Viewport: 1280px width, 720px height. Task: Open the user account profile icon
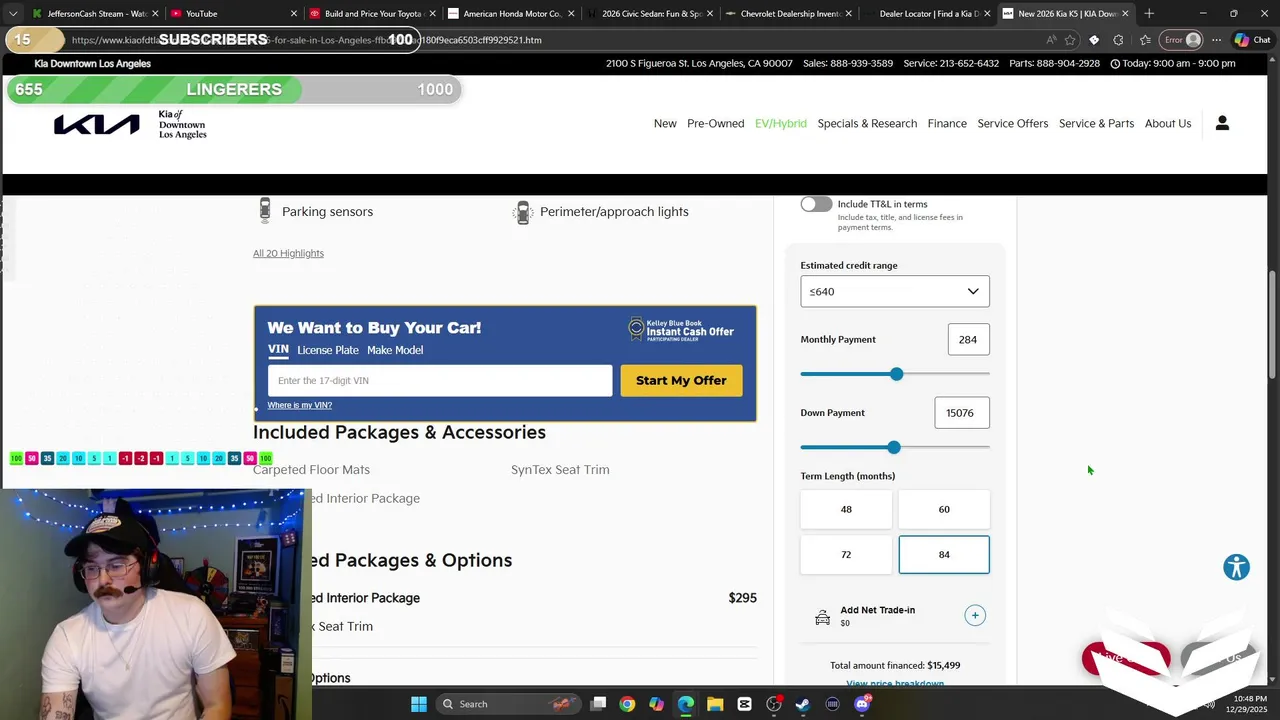click(1222, 123)
